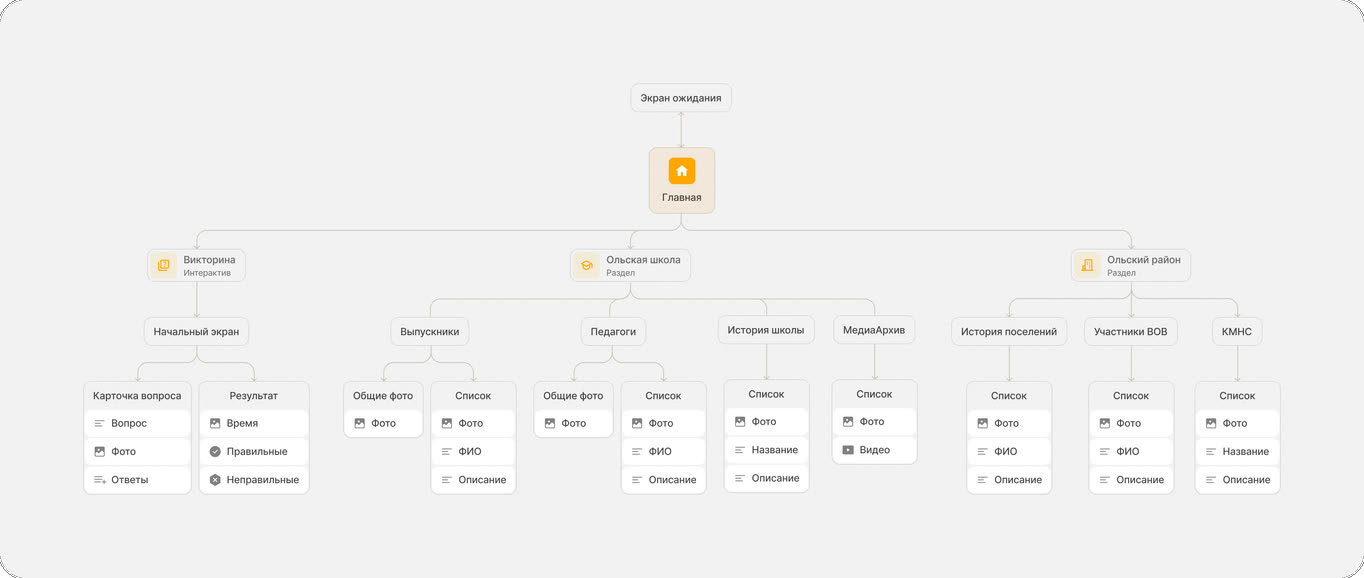Click Список header under Участники ВОВ
This screenshot has width=1364, height=578.
click(1131, 395)
